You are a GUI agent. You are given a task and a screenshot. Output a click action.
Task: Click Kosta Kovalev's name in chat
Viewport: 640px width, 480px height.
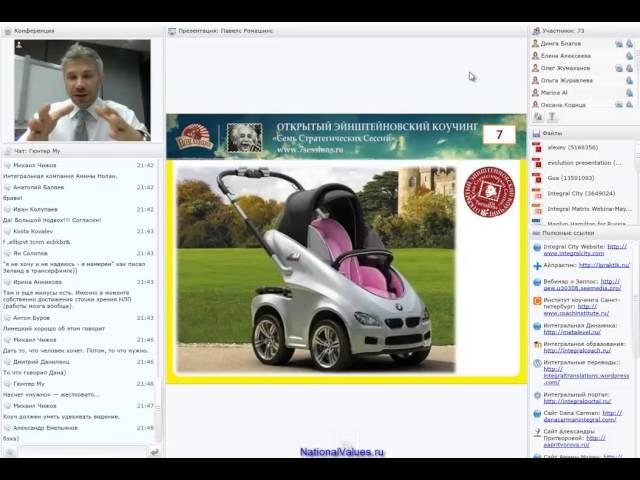click(x=33, y=231)
